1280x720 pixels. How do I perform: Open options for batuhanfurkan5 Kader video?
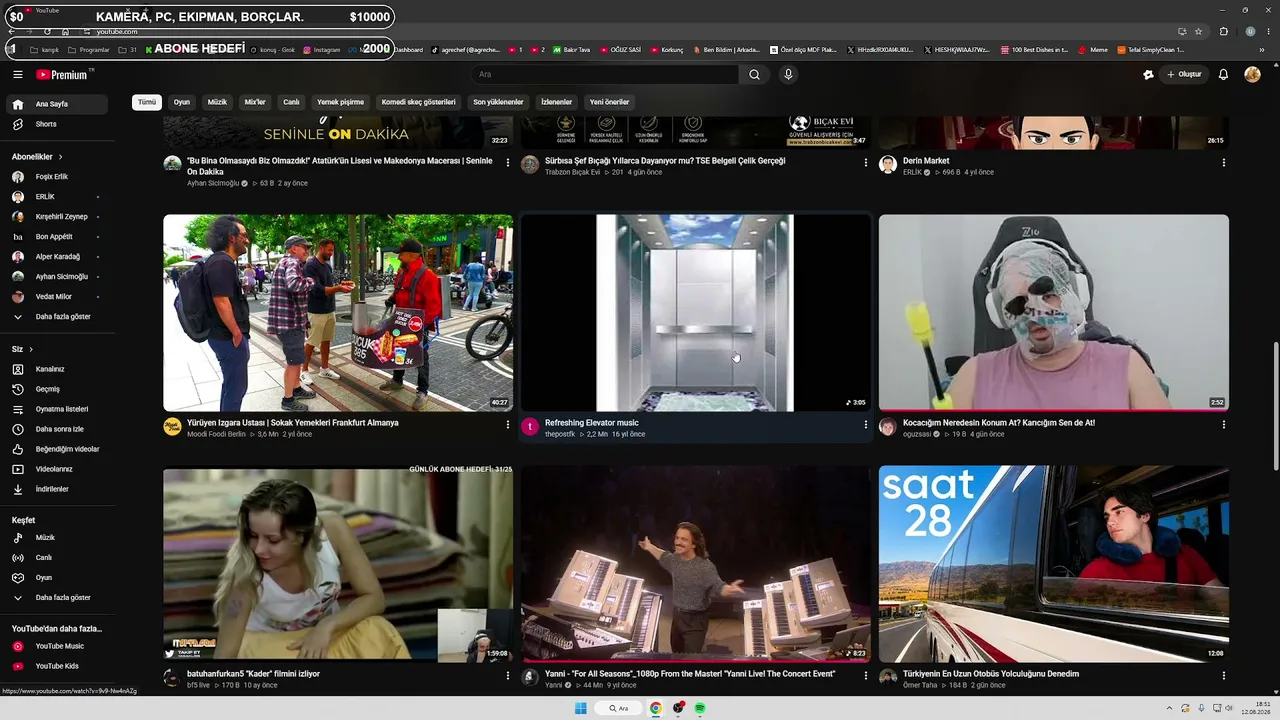tap(508, 675)
